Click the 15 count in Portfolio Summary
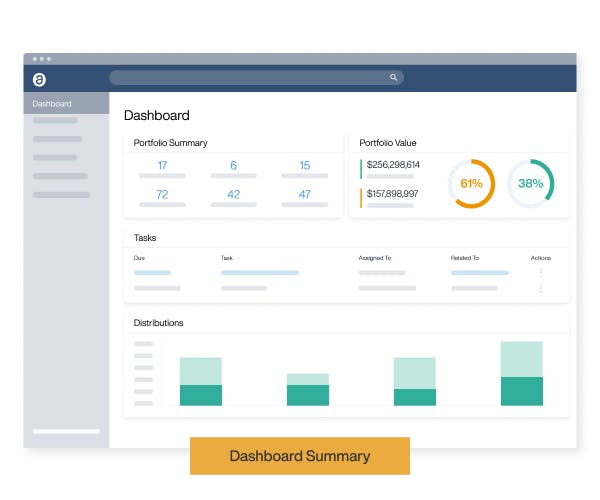The width and height of the screenshot is (600, 500). click(x=305, y=165)
